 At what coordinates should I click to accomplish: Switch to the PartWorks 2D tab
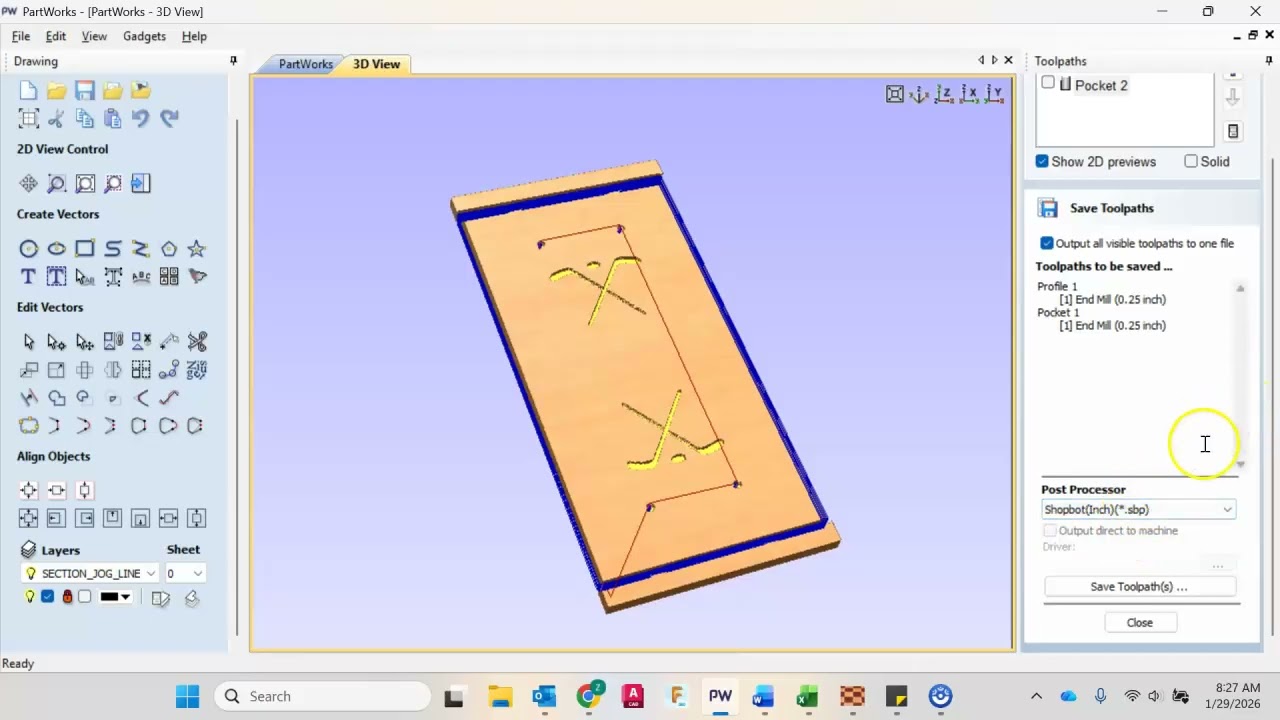click(305, 64)
